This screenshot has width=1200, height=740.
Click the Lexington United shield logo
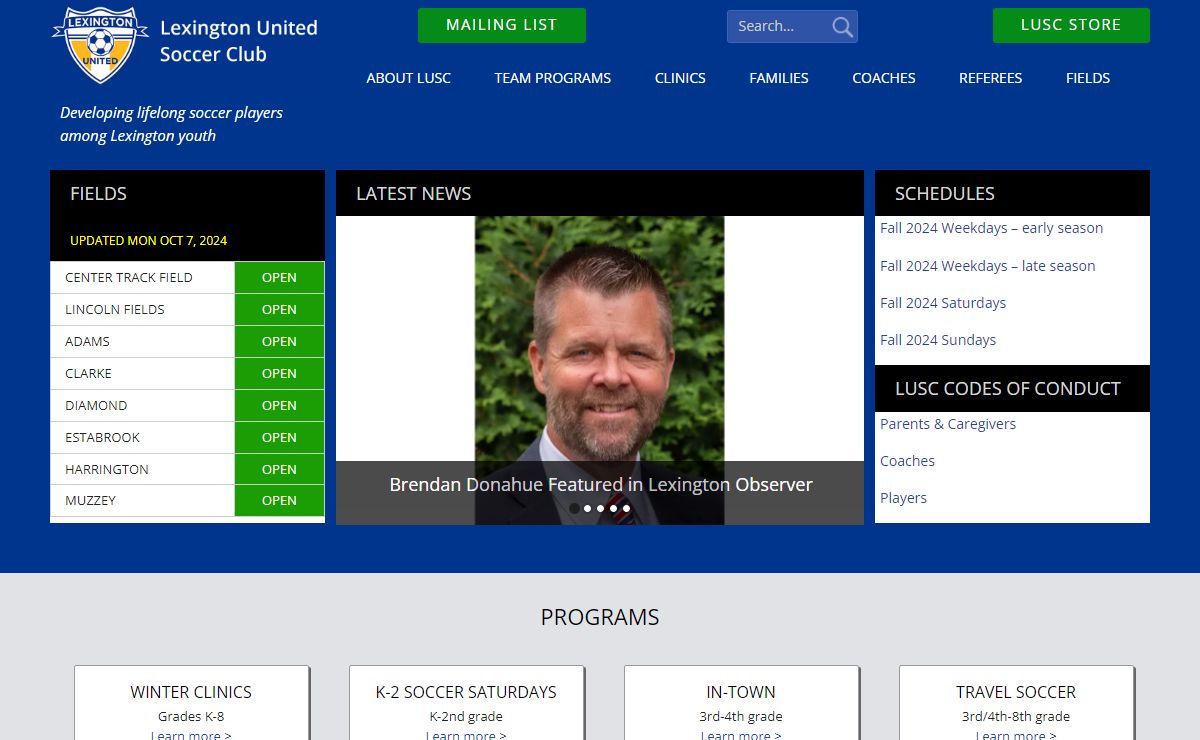(x=99, y=44)
